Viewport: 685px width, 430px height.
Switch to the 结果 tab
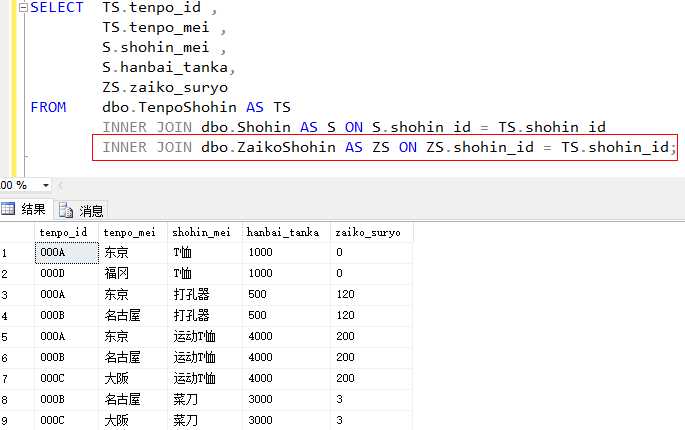point(25,209)
